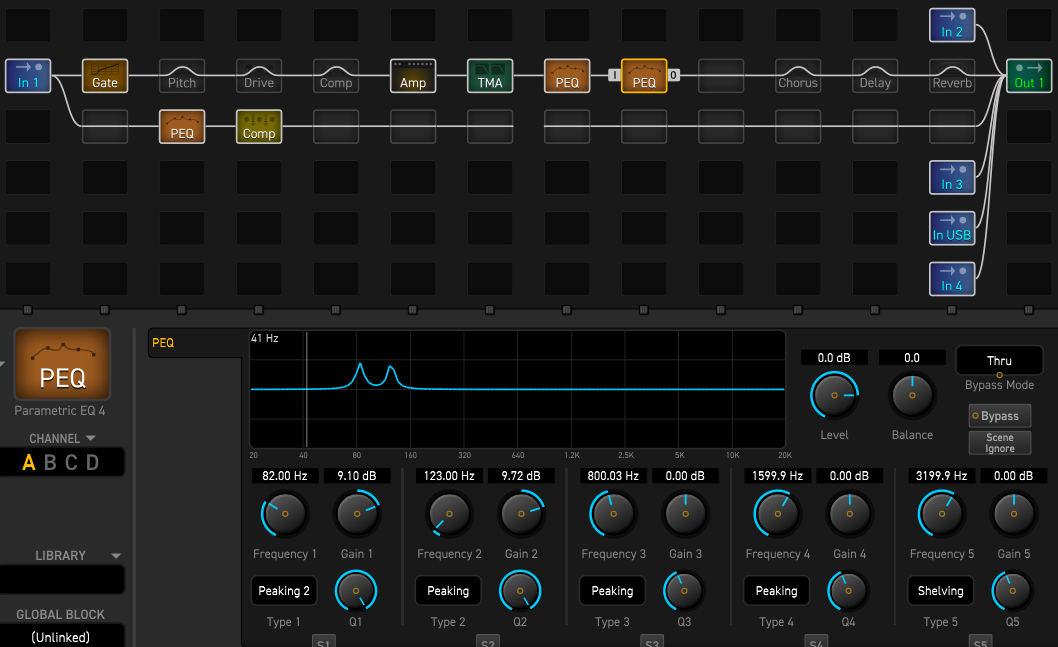
Task: Click the S4 tab below band 4
Action: tap(816, 642)
